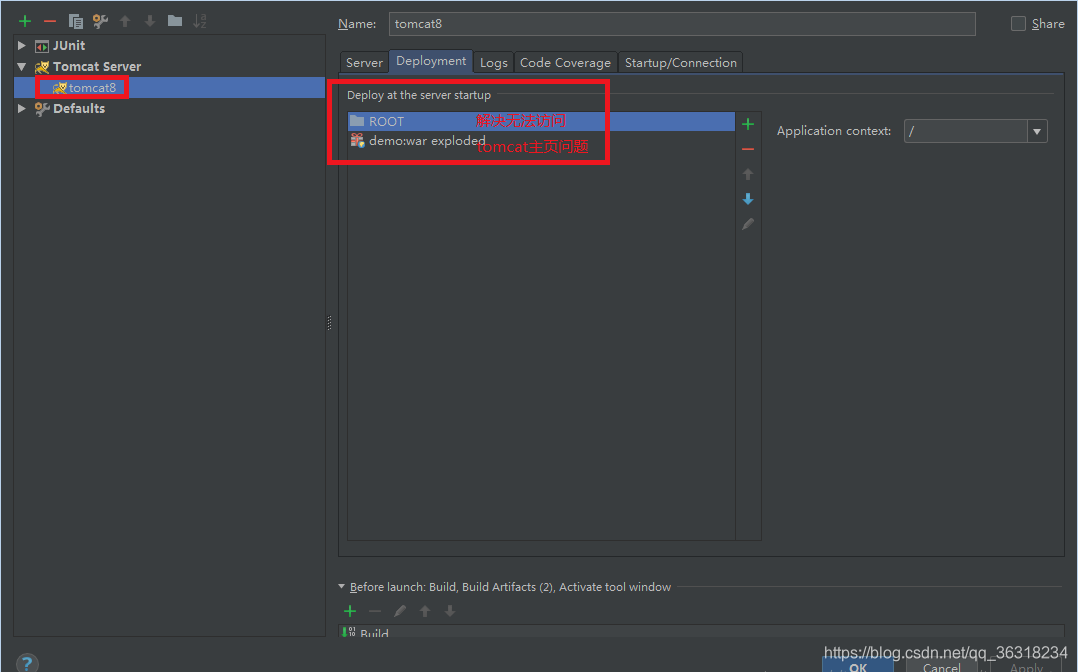Confirm settings with the OK button
Screen dimensions: 1078x672
tap(858, 665)
